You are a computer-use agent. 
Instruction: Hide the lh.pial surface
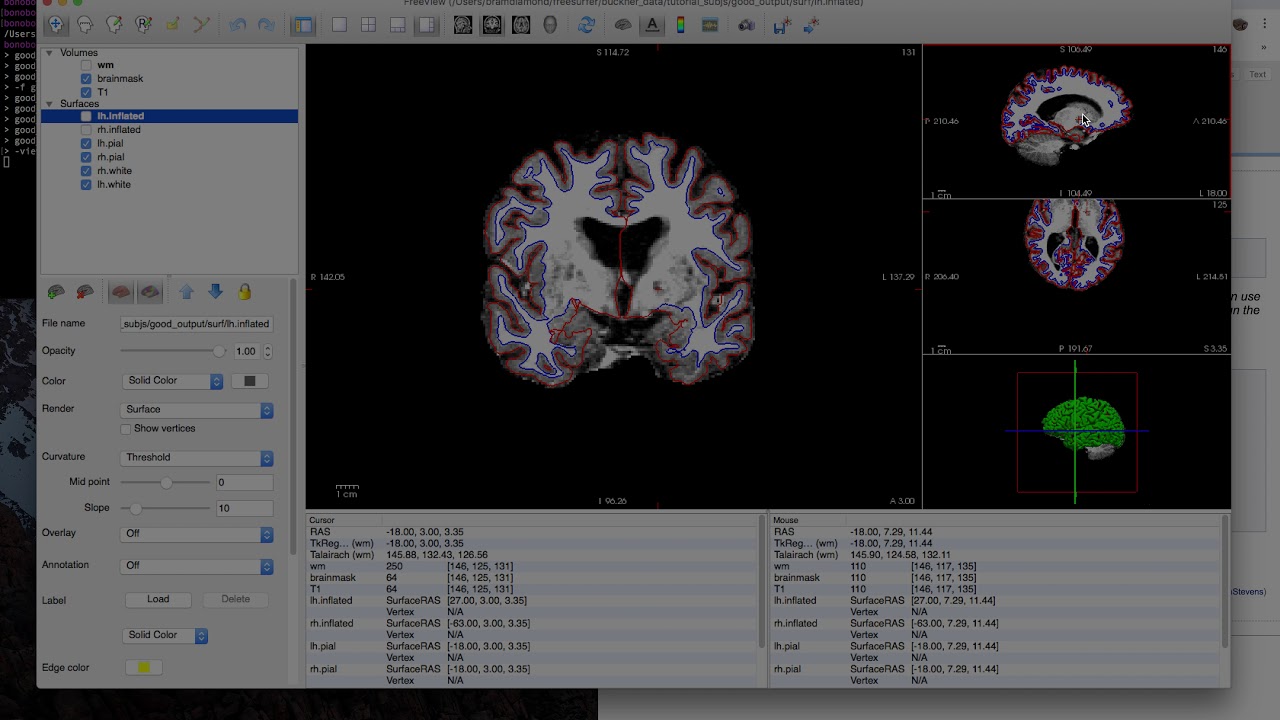click(86, 144)
